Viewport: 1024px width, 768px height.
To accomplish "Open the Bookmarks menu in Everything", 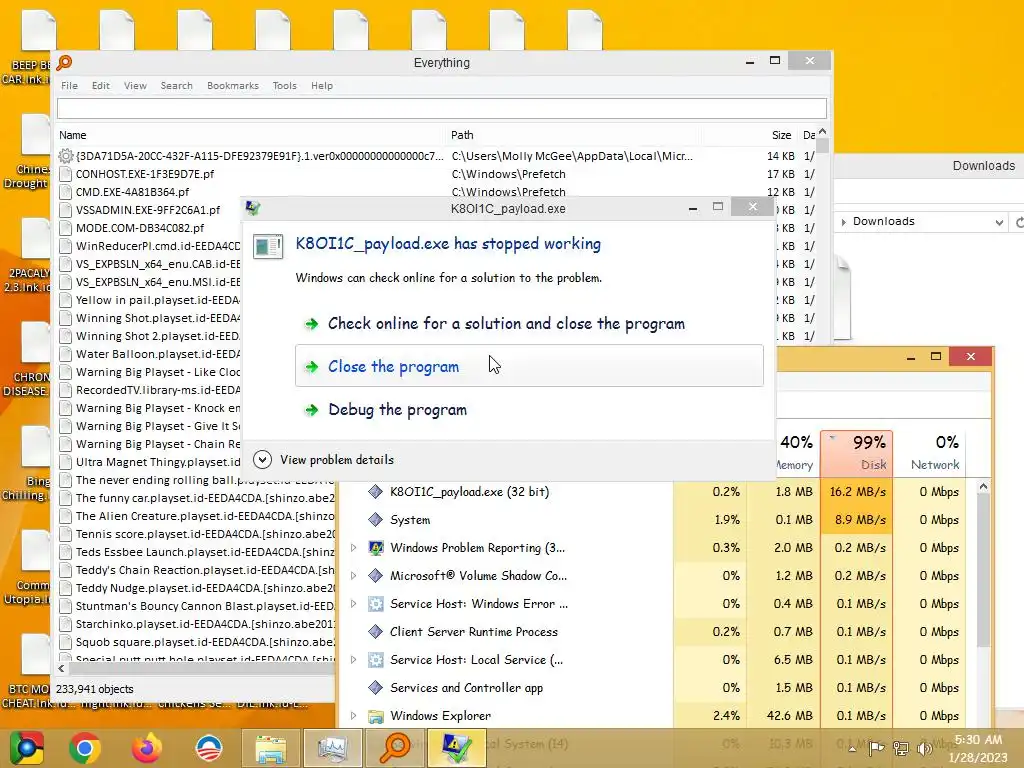I will coord(232,86).
